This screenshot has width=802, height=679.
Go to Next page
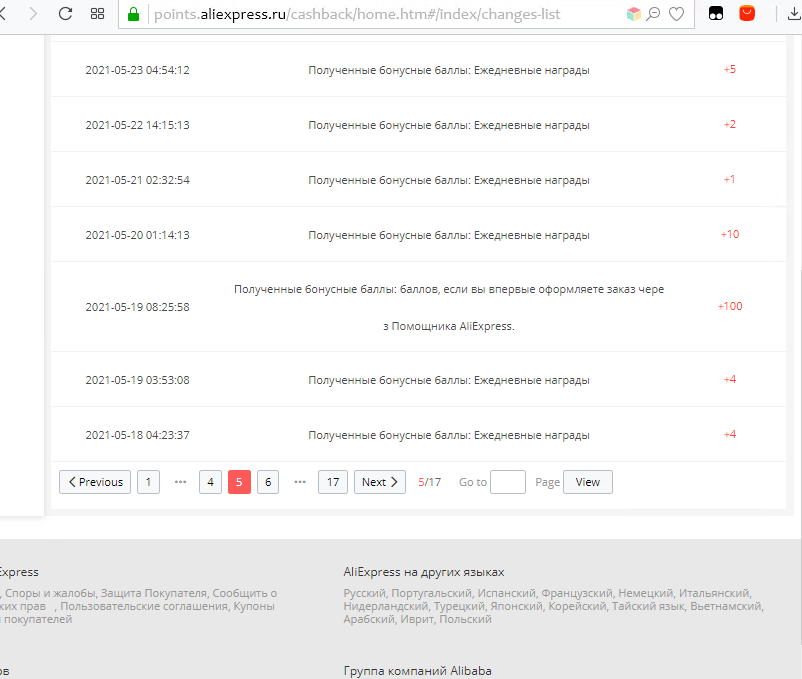380,482
